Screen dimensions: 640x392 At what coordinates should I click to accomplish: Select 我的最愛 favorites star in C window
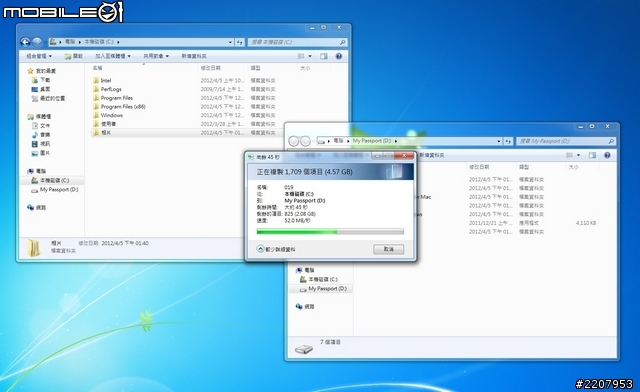[x=42, y=71]
